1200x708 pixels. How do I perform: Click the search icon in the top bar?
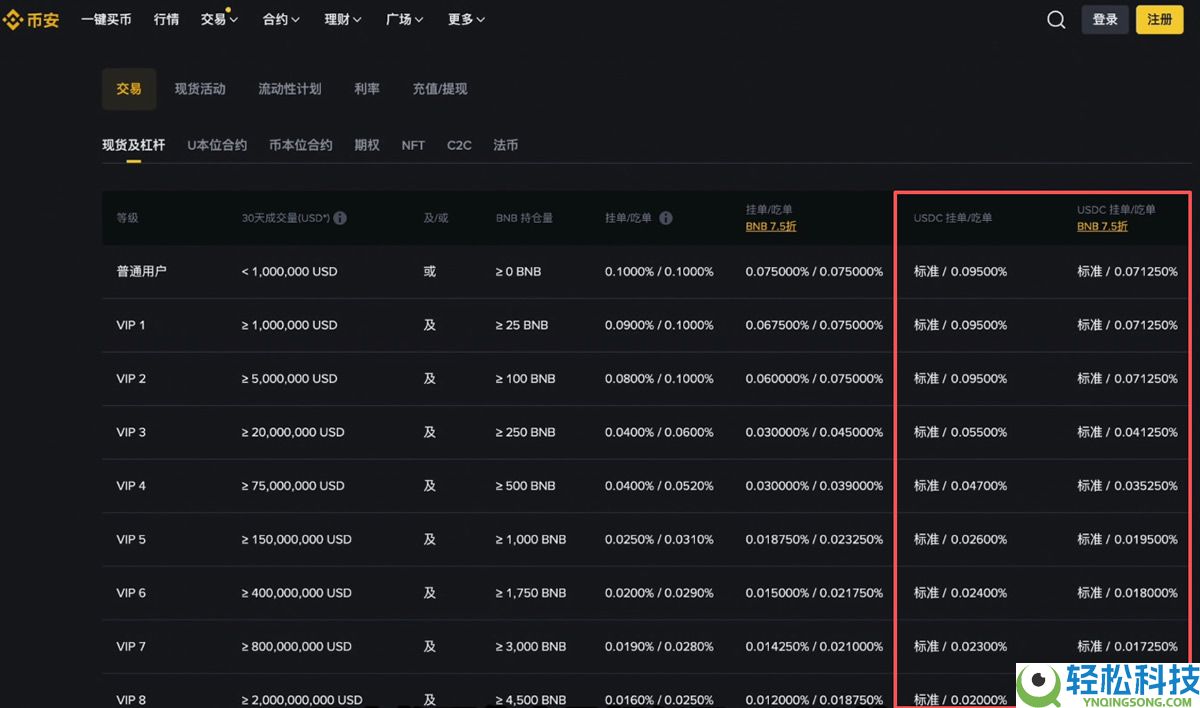(1056, 19)
